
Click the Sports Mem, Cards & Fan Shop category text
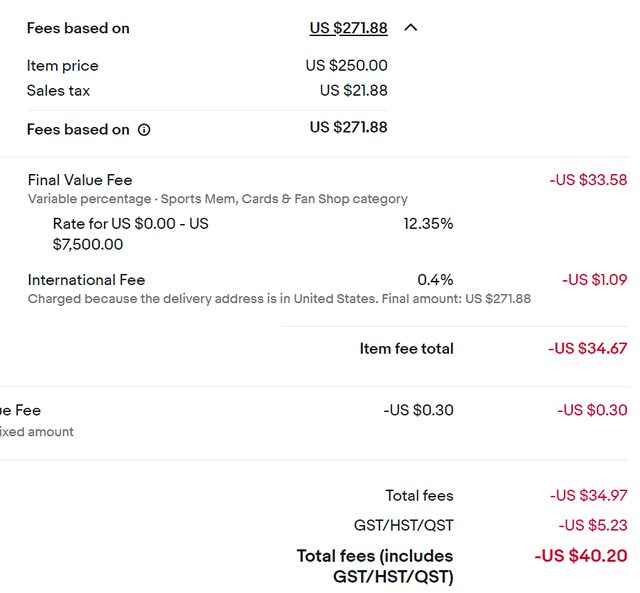pos(284,199)
